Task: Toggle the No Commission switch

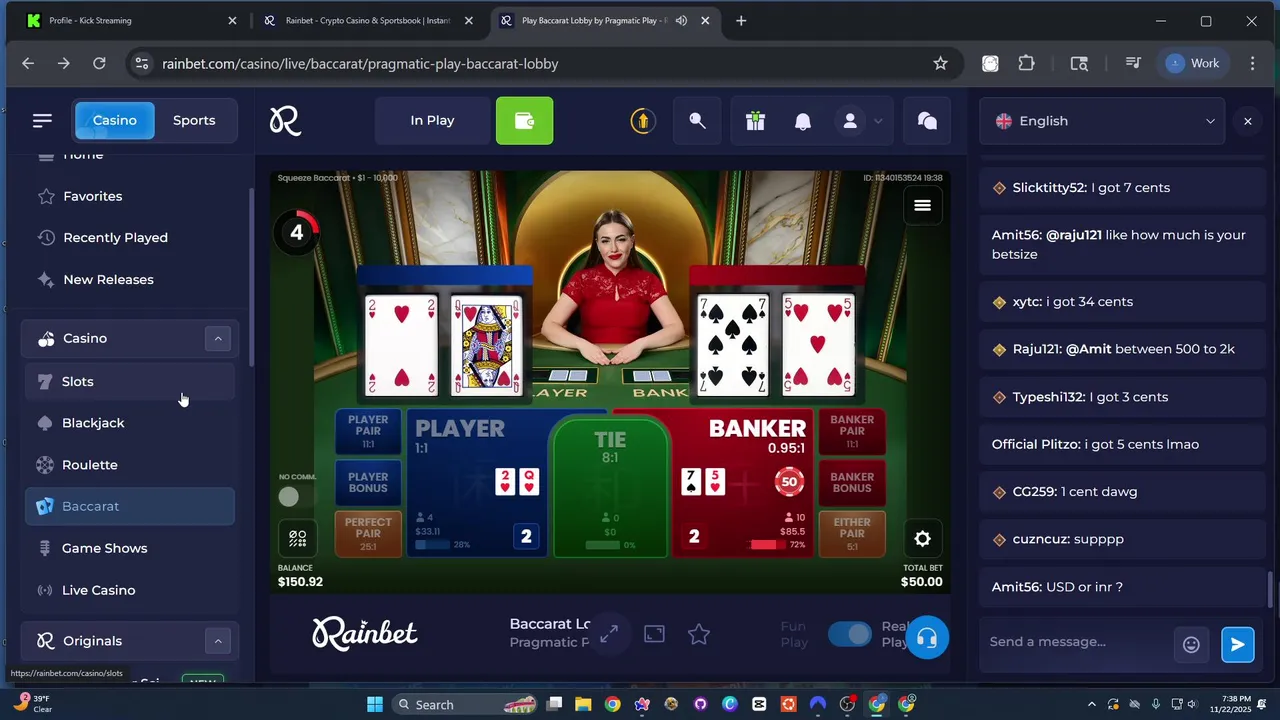Action: (x=289, y=496)
